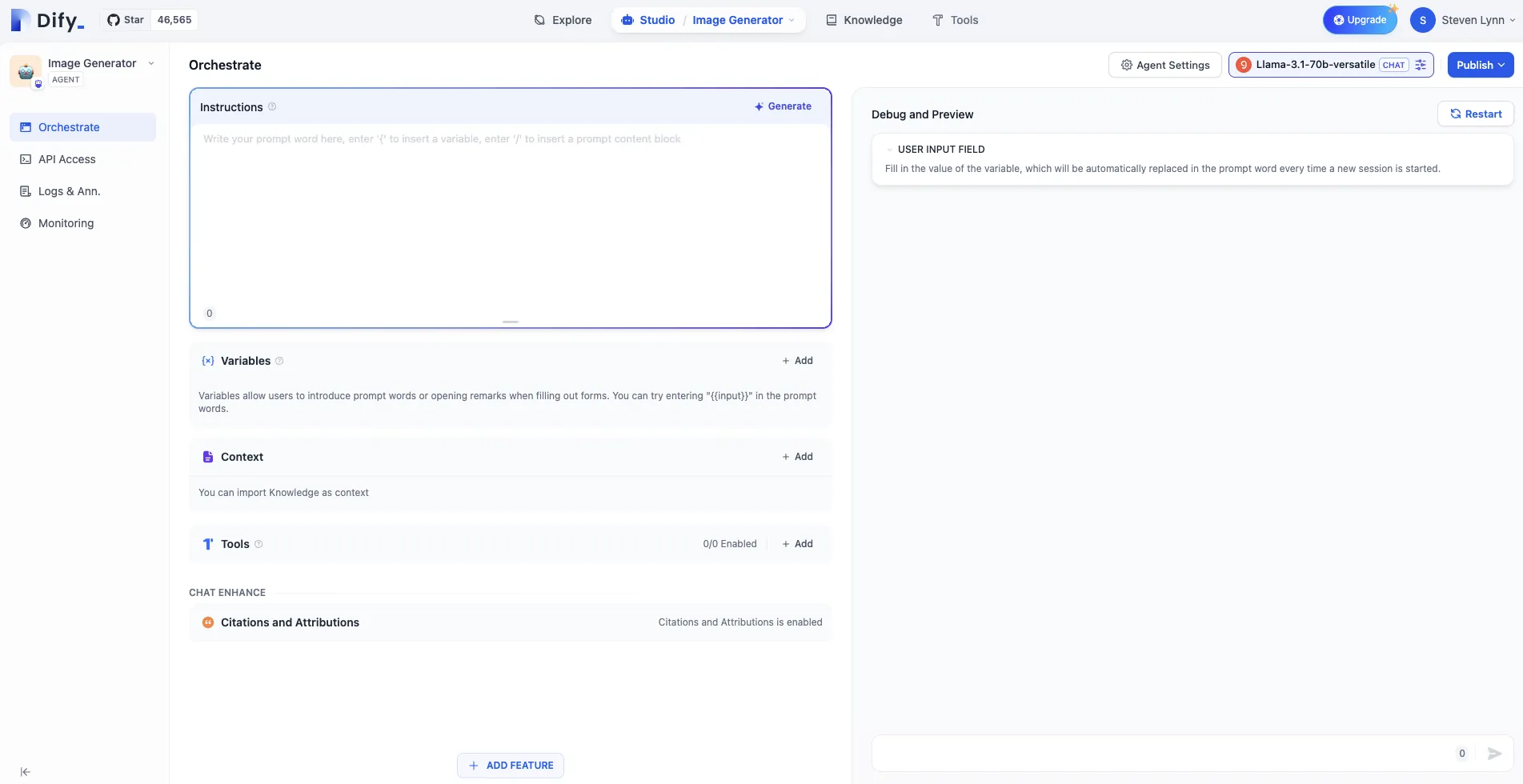Click the Image Generator app avatar

click(26, 70)
